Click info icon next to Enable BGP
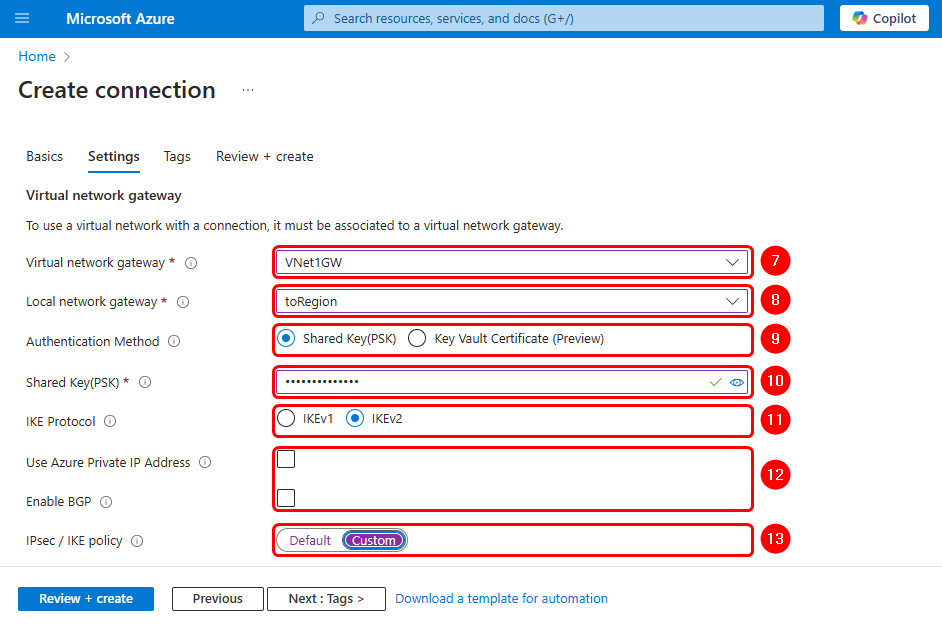The width and height of the screenshot is (942, 630). (x=106, y=502)
